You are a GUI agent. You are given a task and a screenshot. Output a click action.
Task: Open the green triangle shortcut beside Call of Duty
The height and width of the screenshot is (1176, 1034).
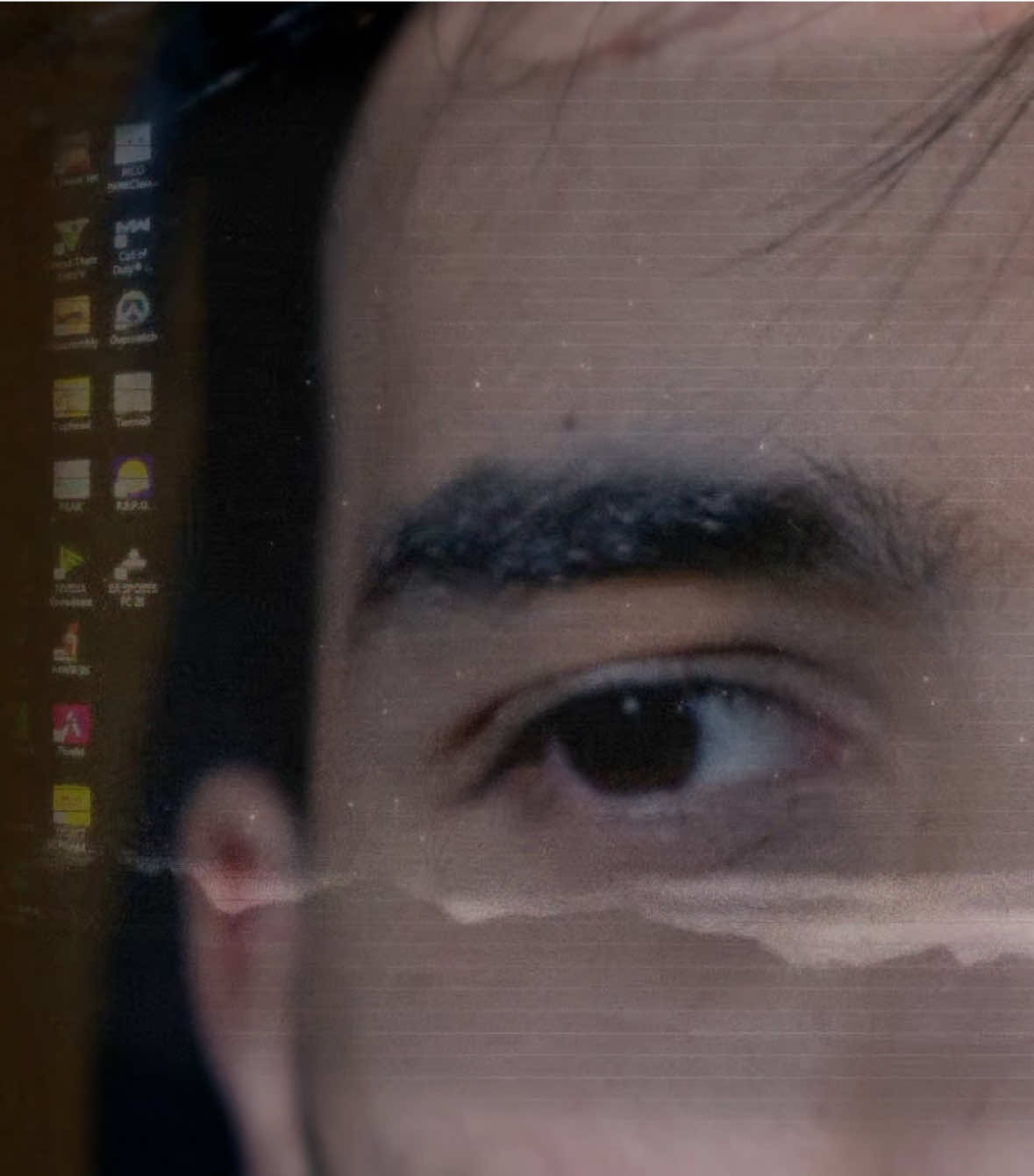pyautogui.click(x=72, y=248)
